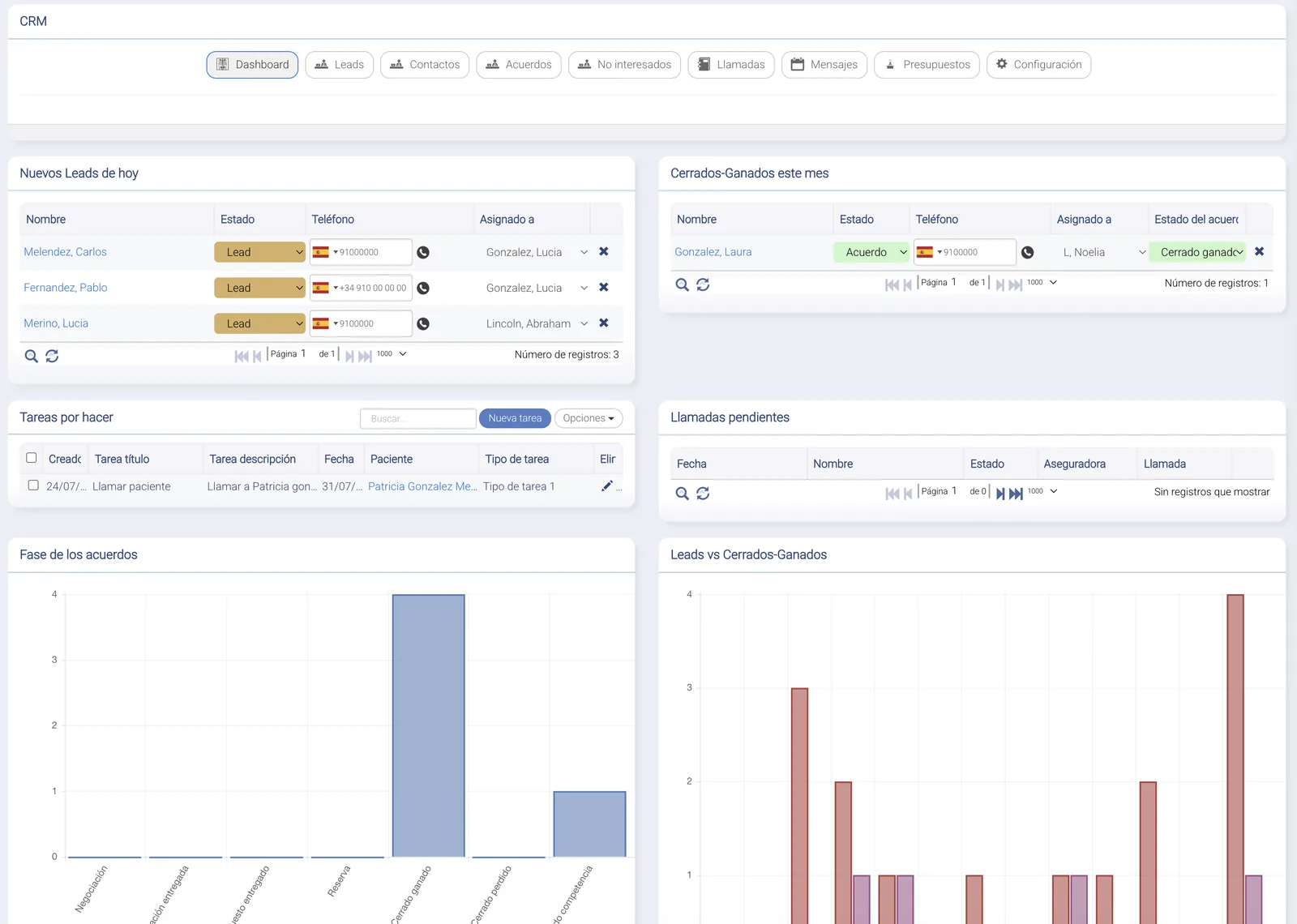Delete the Melendez, Carlos row
The height and width of the screenshot is (924, 1297).
click(x=604, y=251)
